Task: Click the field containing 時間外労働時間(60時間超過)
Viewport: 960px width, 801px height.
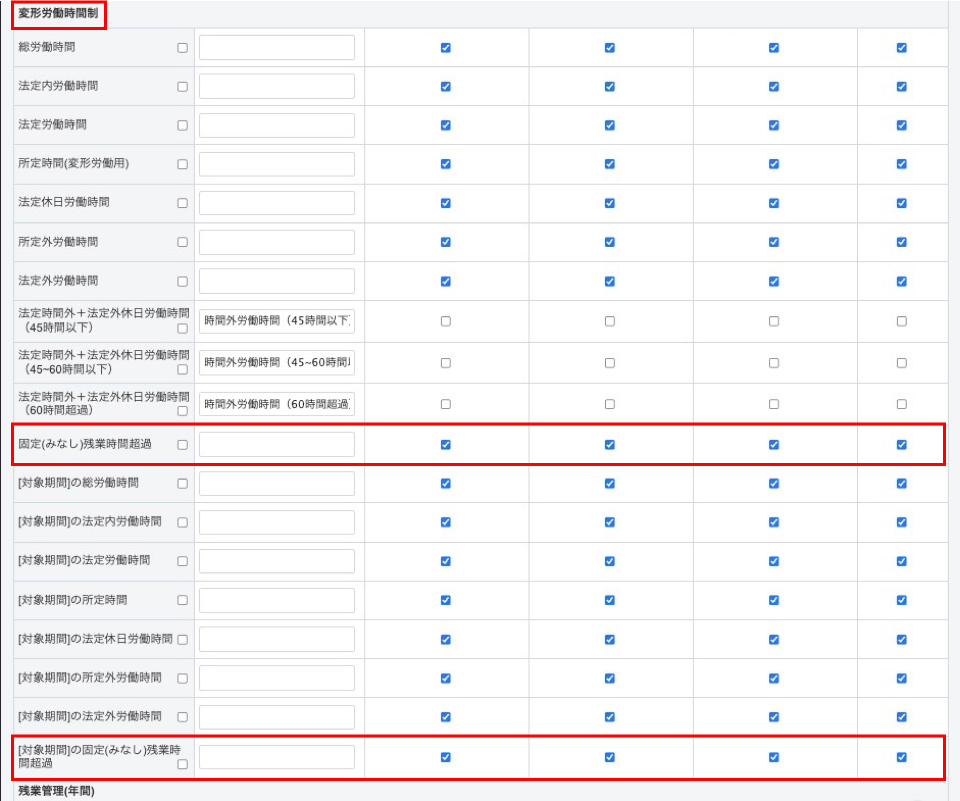Action: pos(277,404)
